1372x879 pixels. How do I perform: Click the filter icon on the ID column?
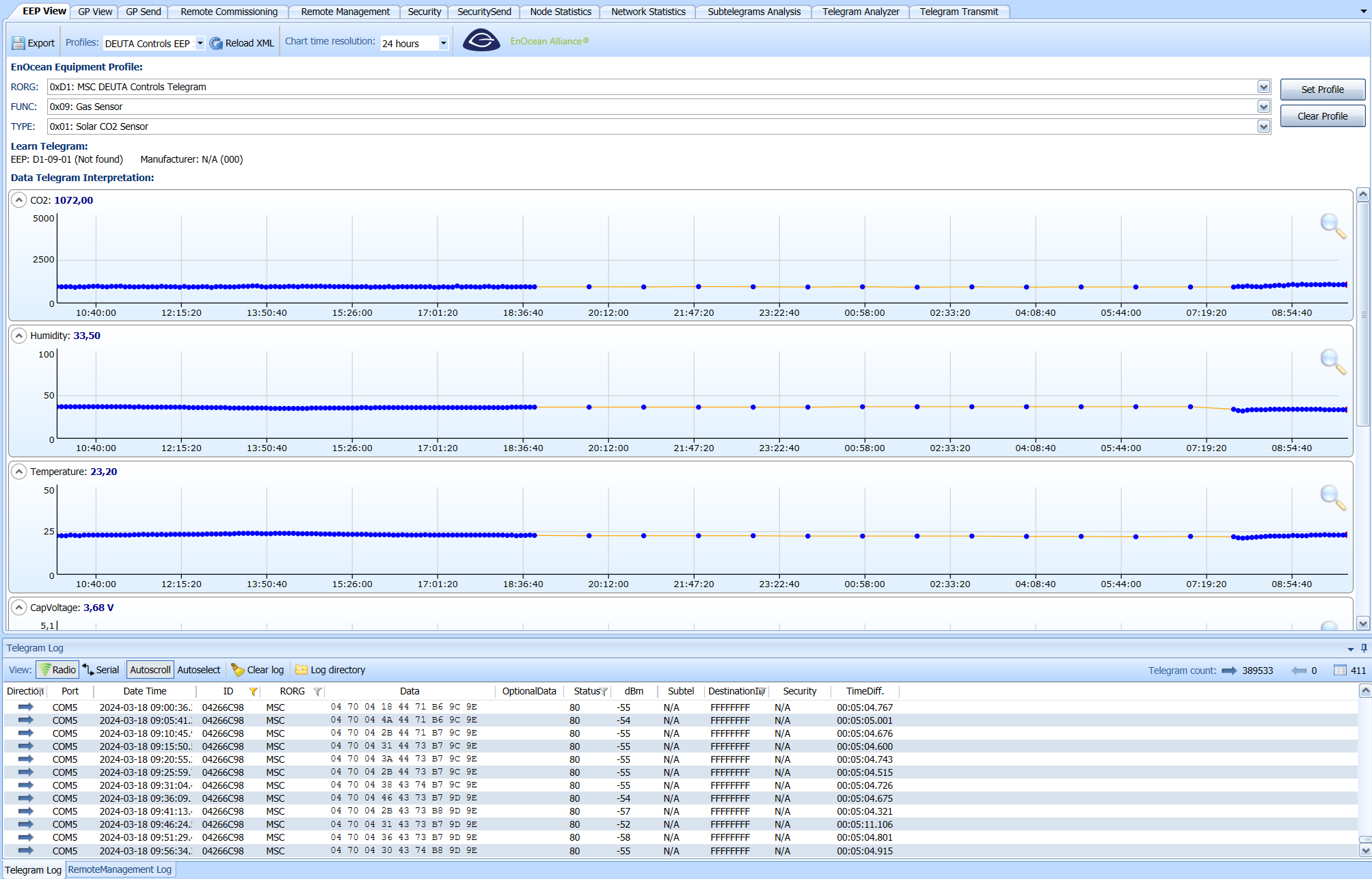click(x=254, y=691)
